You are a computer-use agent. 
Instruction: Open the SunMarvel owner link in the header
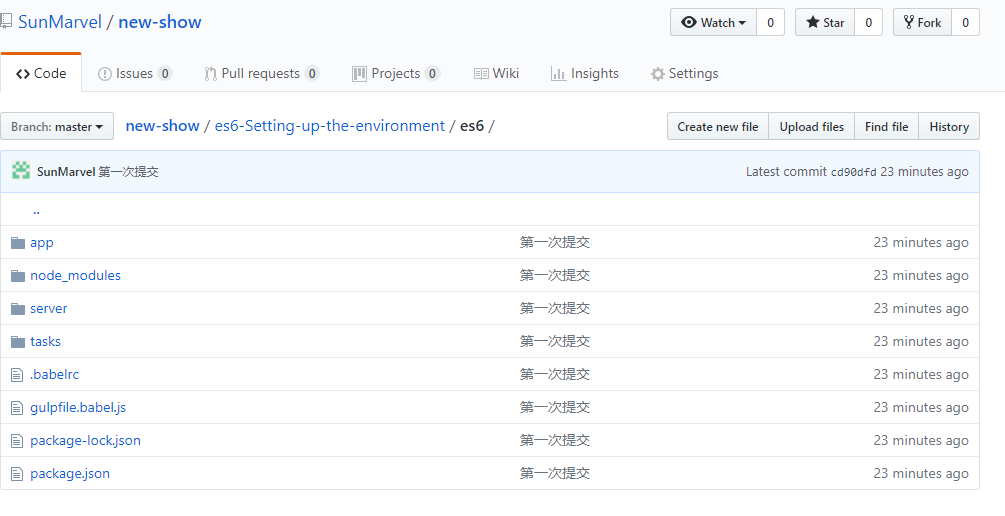[60, 22]
